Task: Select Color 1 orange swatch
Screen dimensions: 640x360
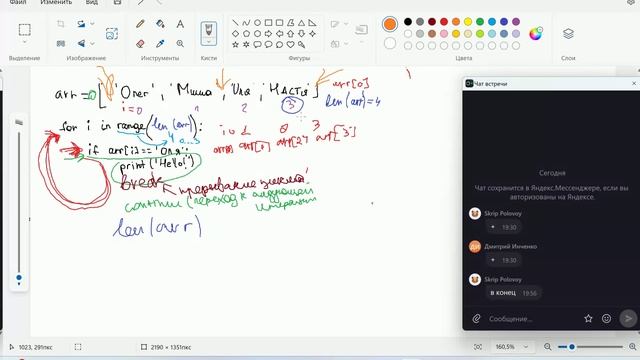Action: click(390, 24)
